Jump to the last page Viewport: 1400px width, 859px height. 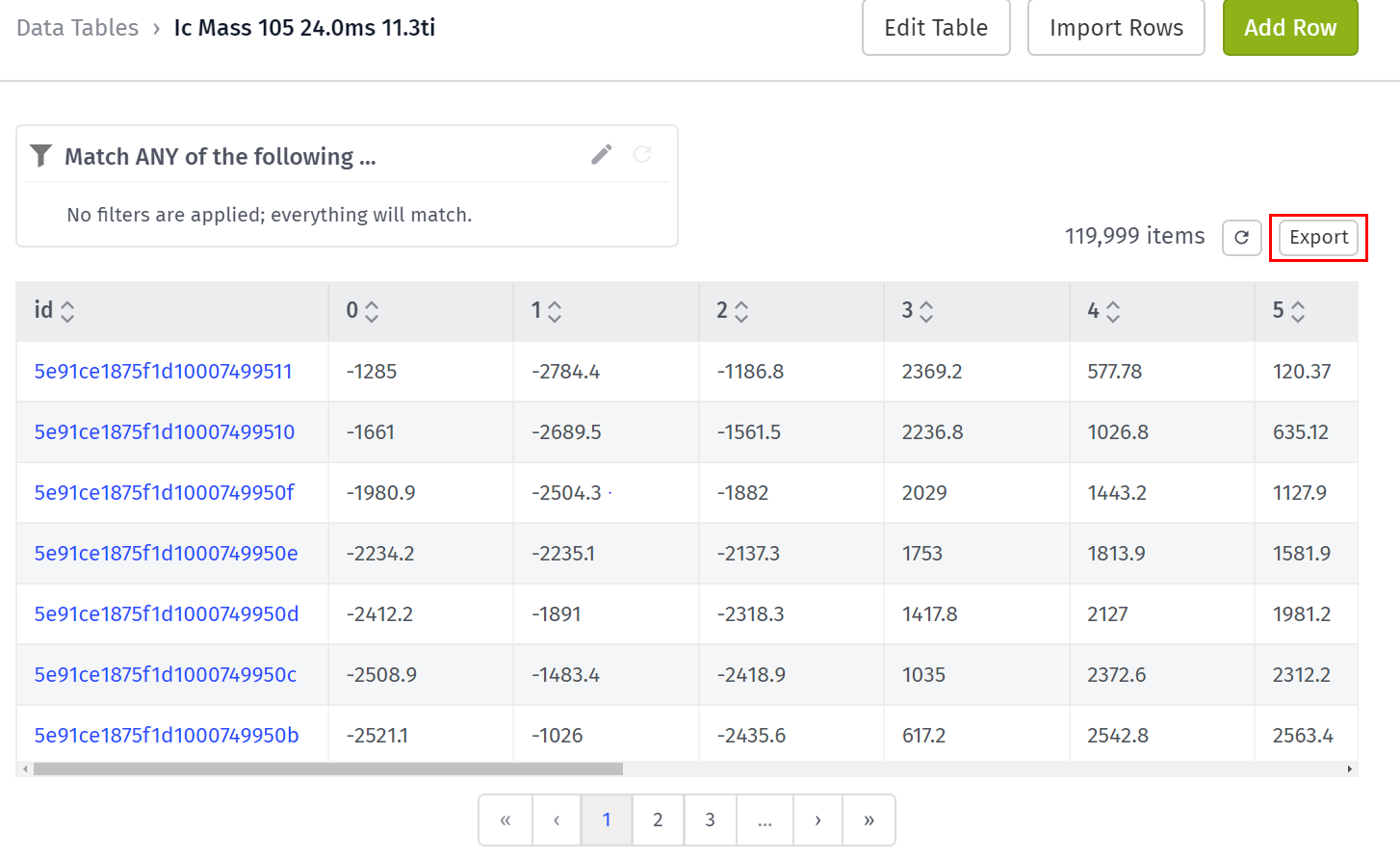(869, 820)
